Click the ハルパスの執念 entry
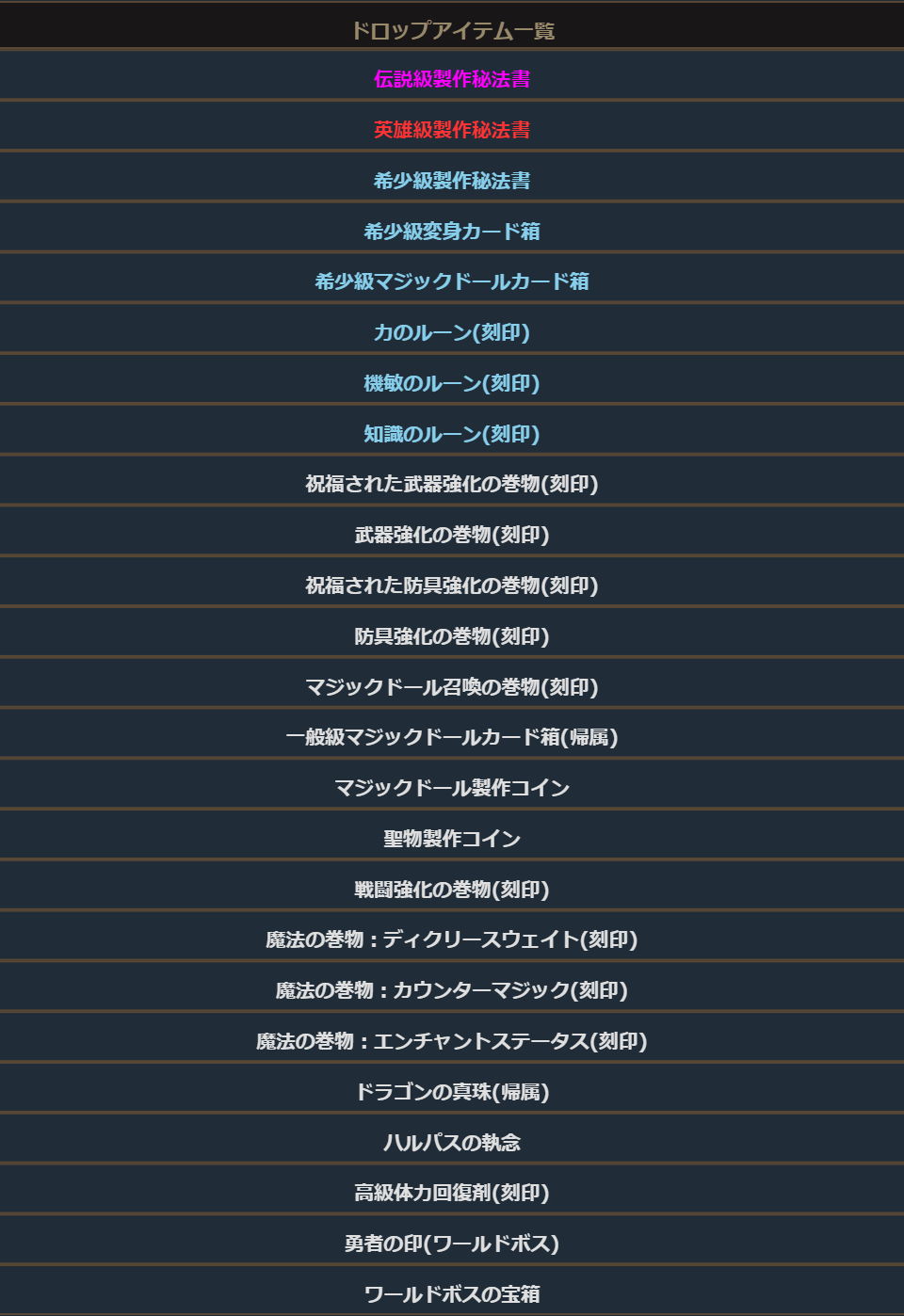 pos(452,1143)
